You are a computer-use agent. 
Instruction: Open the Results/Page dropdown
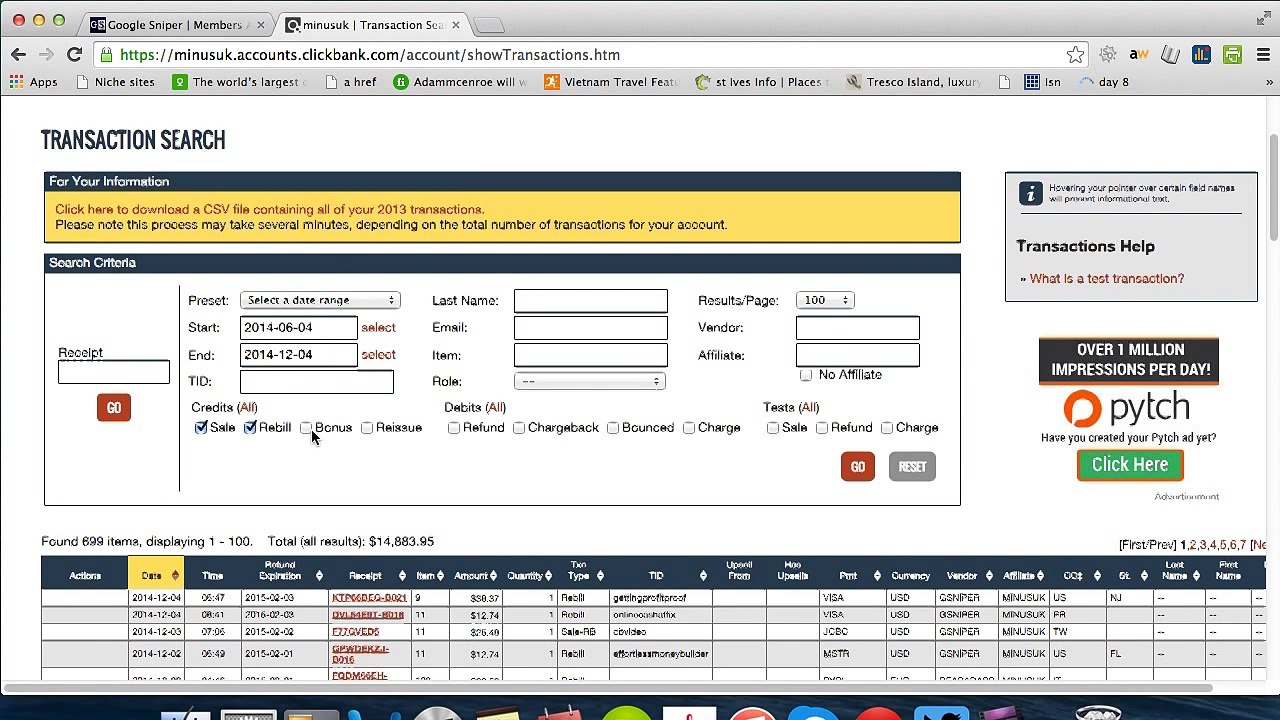point(825,300)
